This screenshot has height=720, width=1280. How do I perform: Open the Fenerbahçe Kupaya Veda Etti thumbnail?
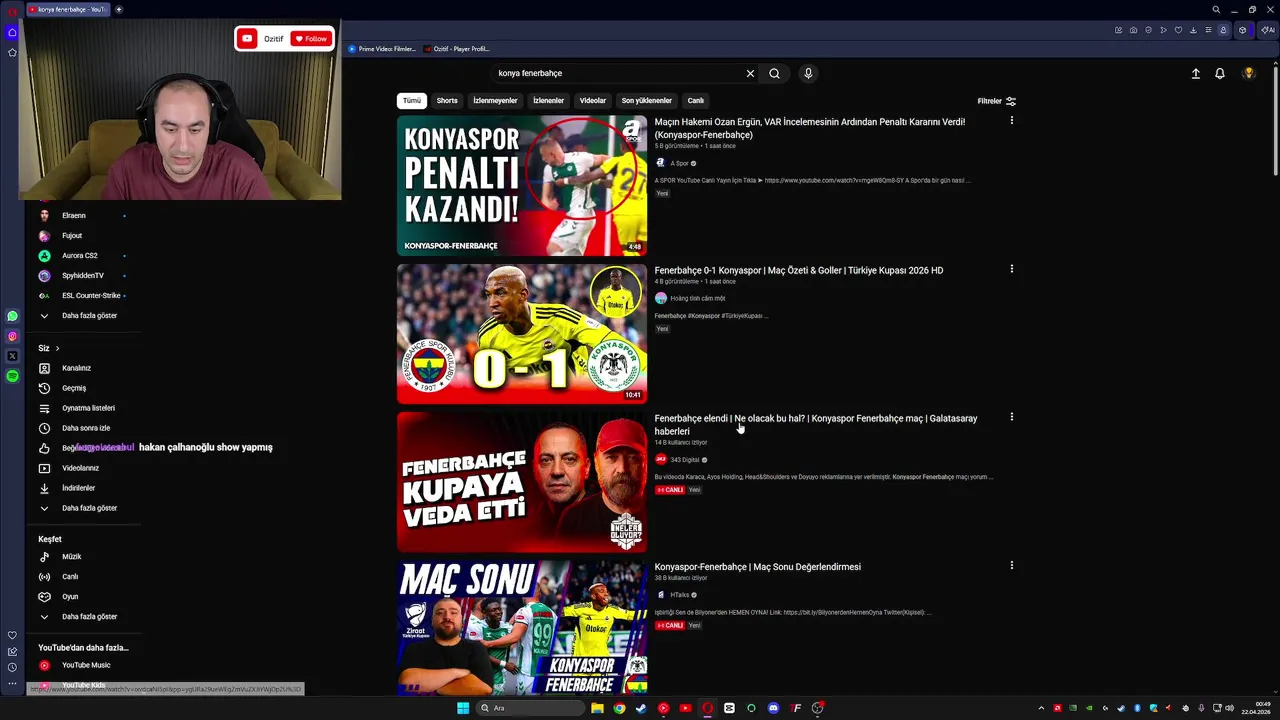tap(522, 482)
